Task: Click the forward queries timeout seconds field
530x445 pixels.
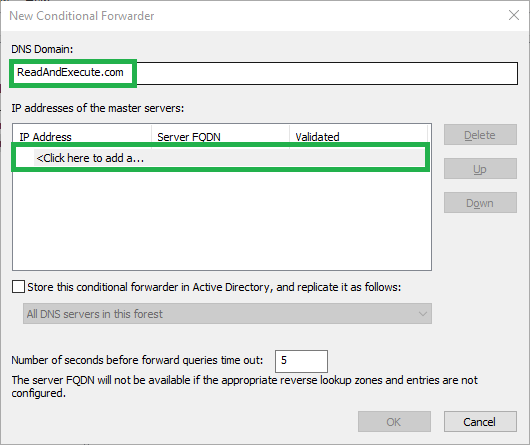Action: 301,361
